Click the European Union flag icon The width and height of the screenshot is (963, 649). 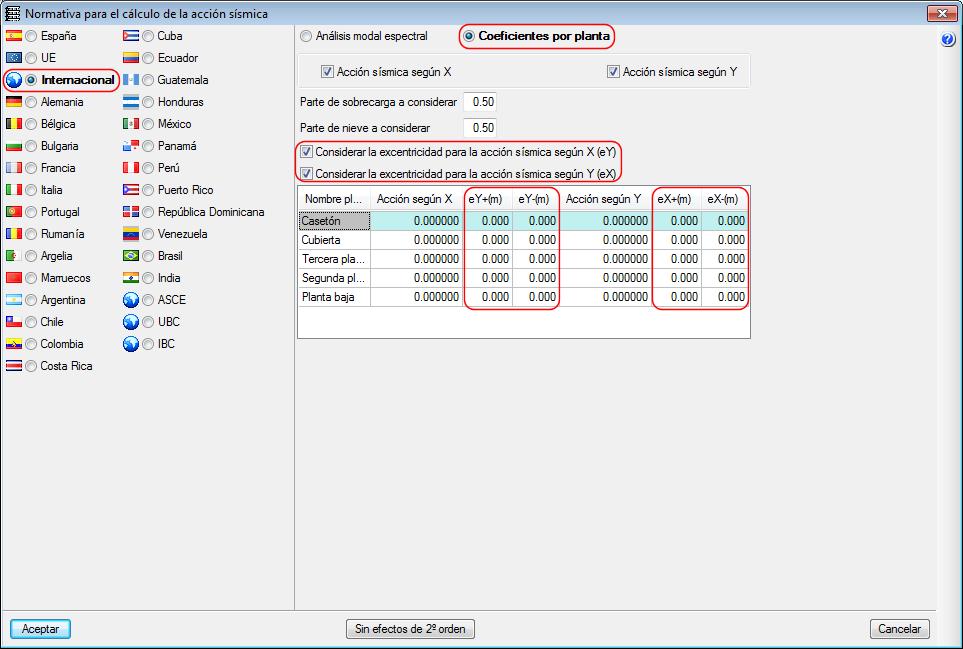click(x=14, y=58)
